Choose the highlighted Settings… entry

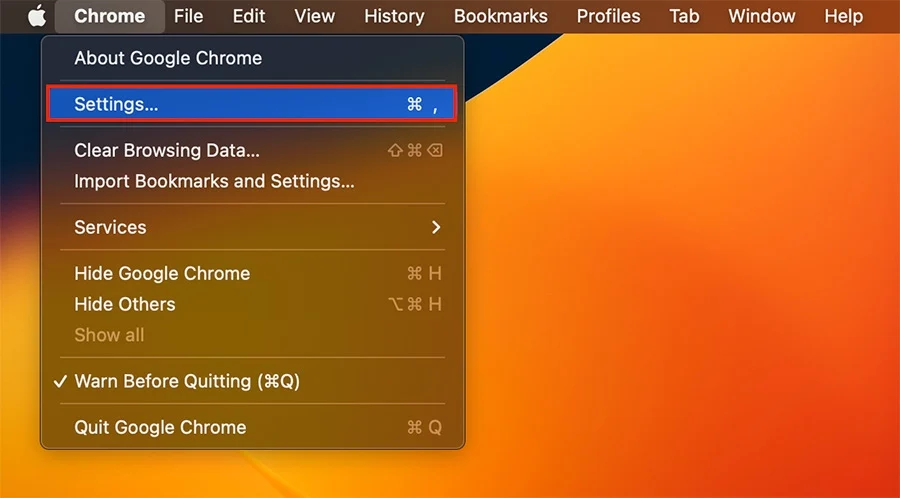(252, 104)
